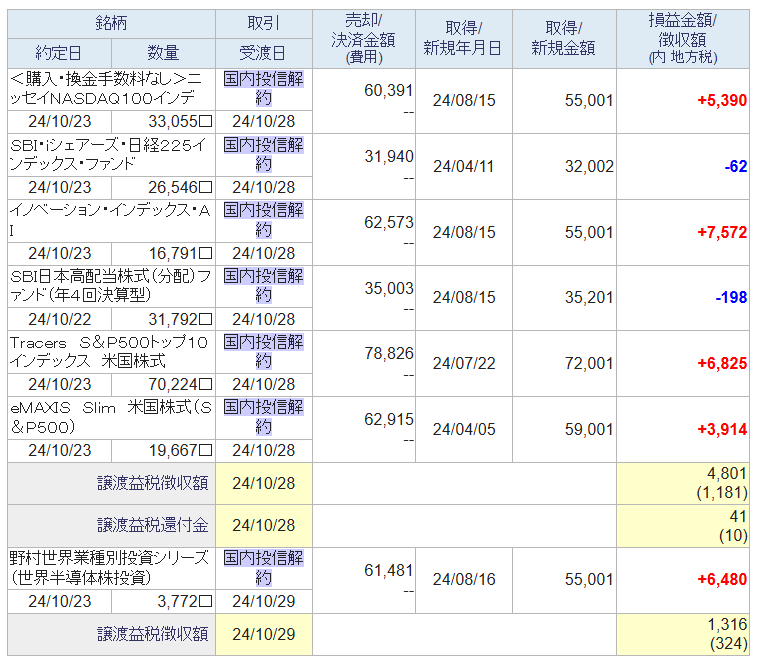The height and width of the screenshot is (667, 759).
Task: Select the profit value +6,825
Action: 722,364
